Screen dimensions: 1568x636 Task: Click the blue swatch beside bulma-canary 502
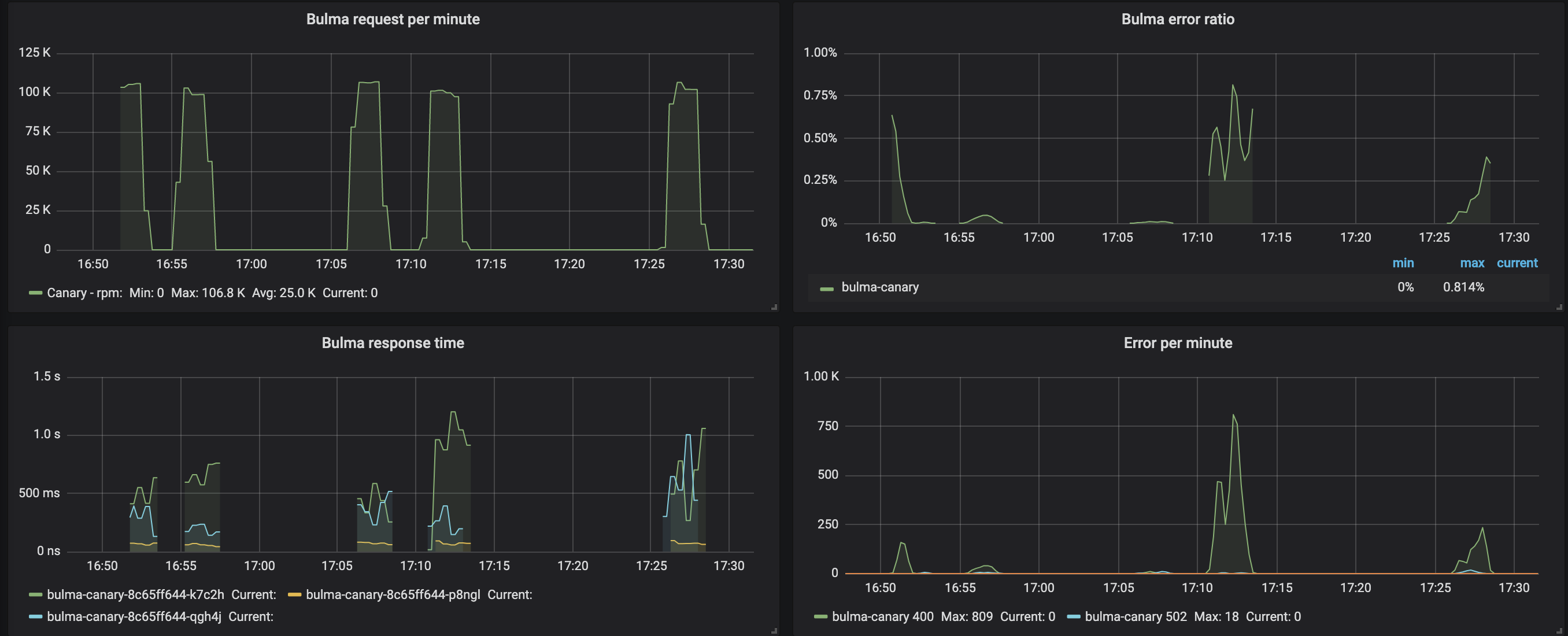pos(1076,616)
